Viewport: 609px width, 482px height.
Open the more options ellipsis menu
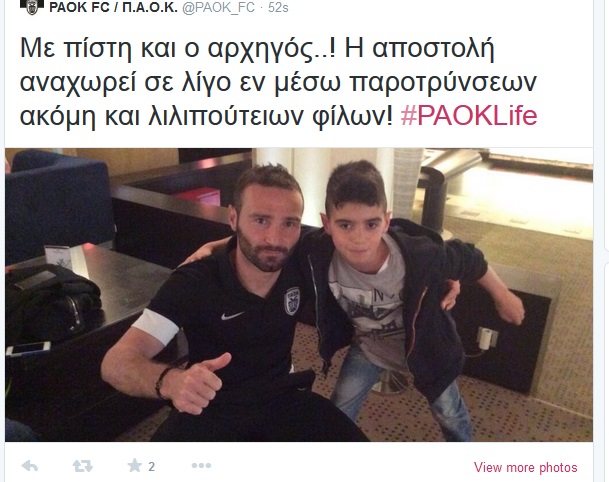point(202,465)
